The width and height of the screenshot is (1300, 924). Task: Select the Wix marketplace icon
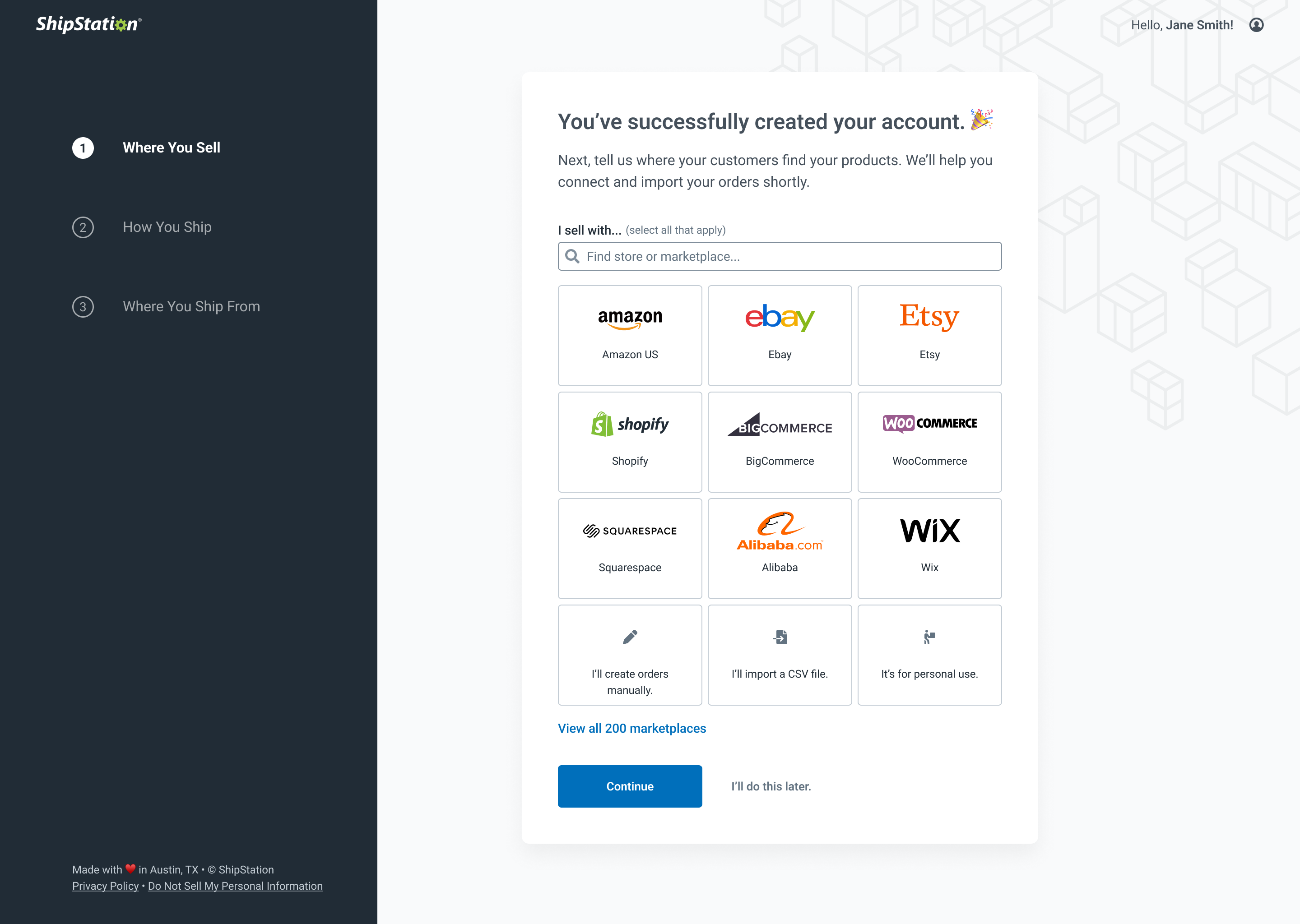click(929, 530)
